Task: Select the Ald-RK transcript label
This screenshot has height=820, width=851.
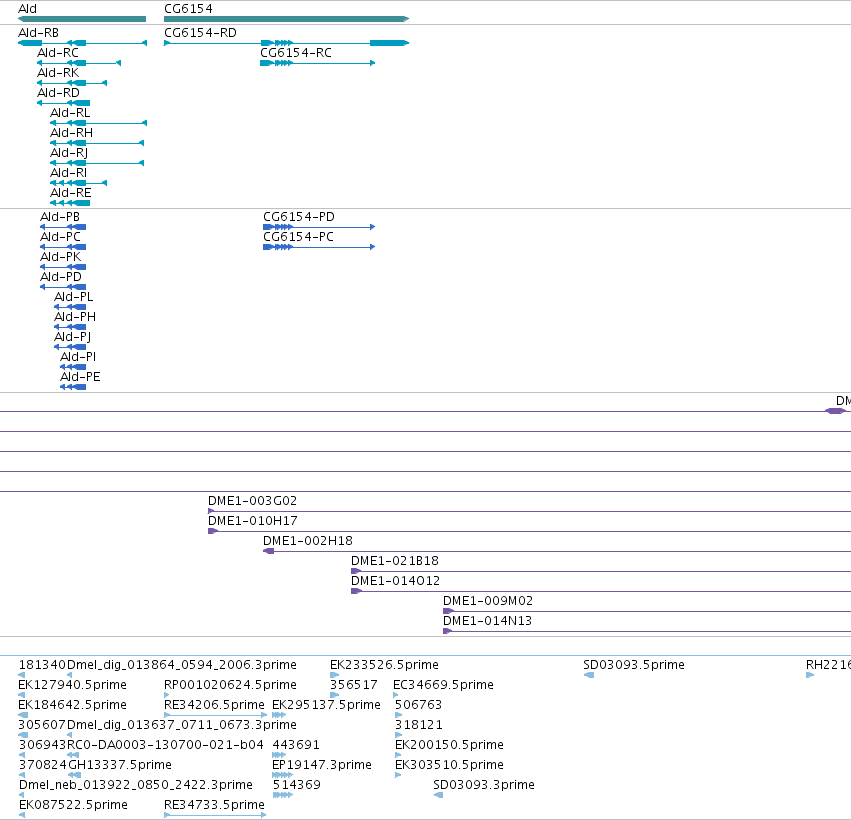Action: (58, 73)
